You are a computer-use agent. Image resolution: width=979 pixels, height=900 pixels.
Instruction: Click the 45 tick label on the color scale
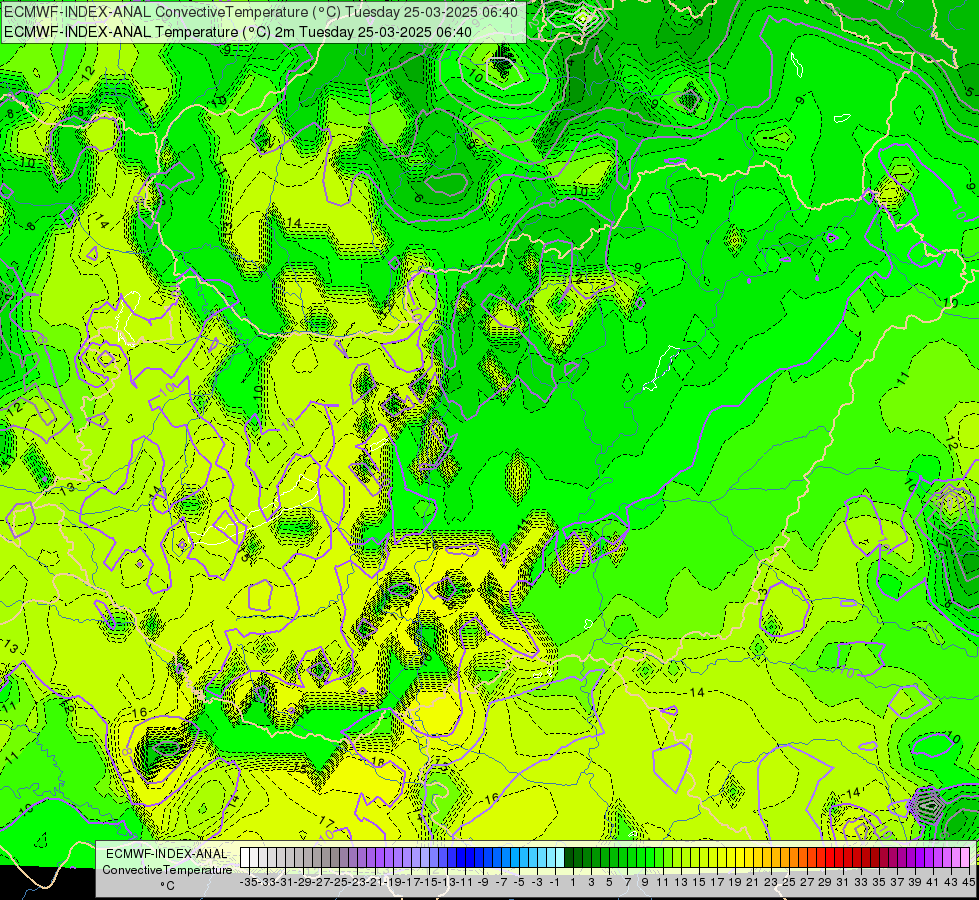968,882
